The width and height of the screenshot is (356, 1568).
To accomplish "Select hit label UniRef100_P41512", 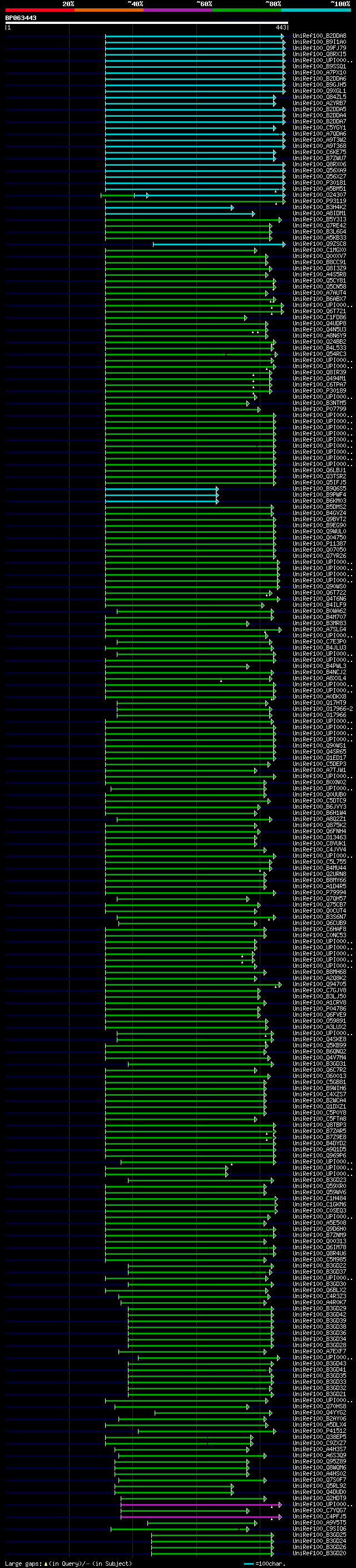I will click(x=319, y=1431).
